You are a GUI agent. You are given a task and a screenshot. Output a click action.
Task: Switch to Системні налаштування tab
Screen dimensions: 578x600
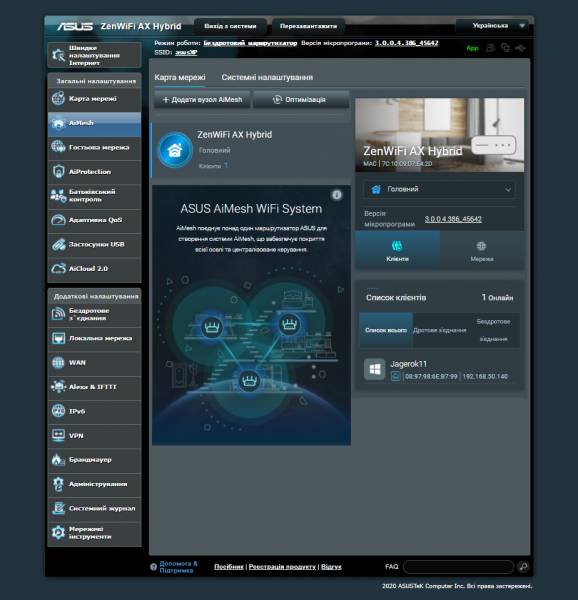[267, 78]
